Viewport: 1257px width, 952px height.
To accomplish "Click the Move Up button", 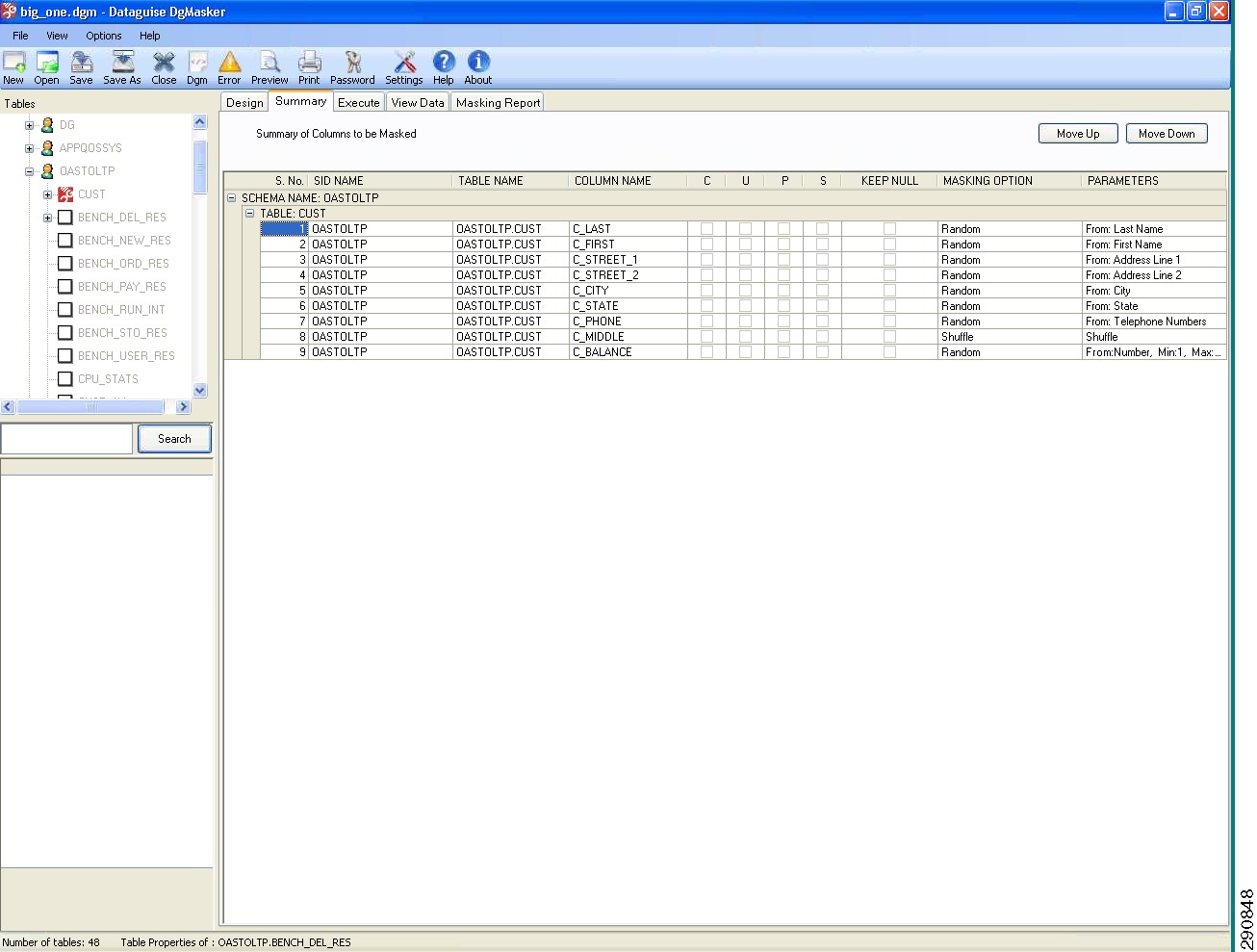I will click(1078, 134).
